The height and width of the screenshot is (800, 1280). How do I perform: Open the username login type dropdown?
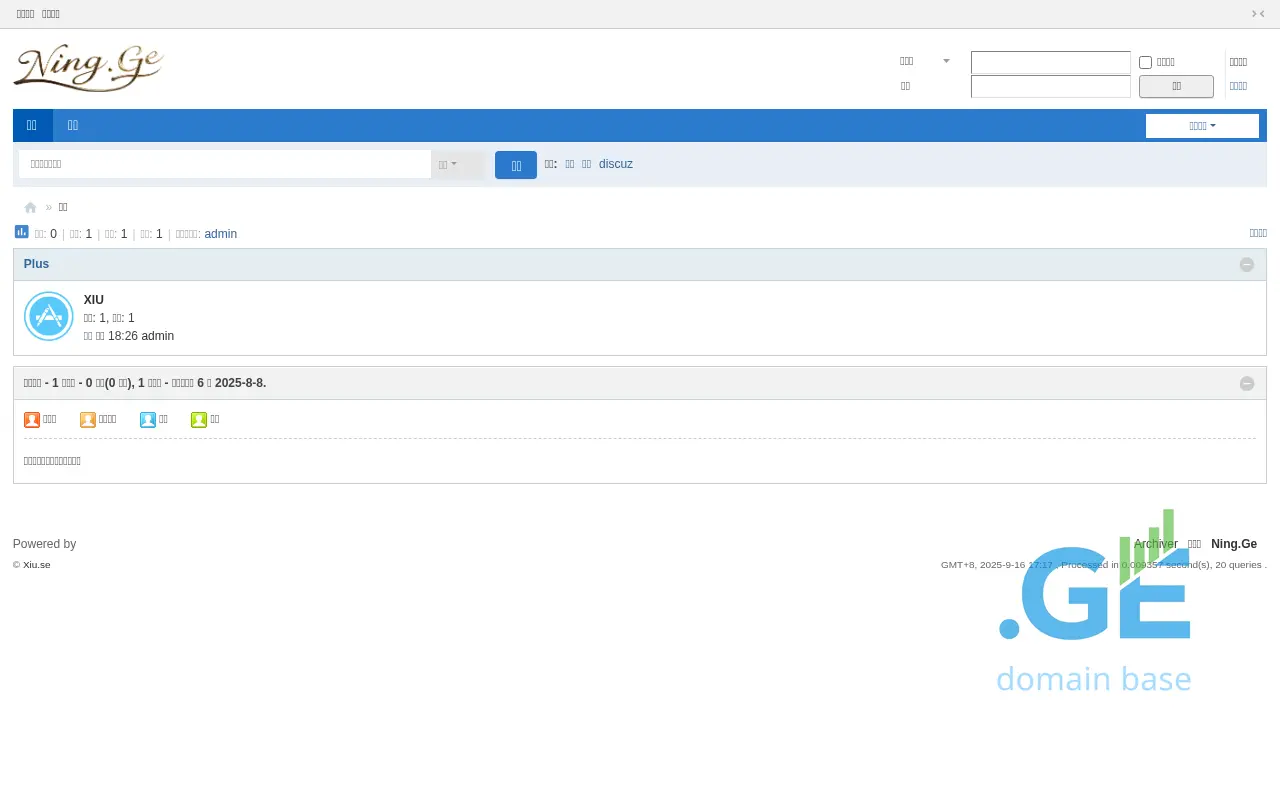point(926,62)
